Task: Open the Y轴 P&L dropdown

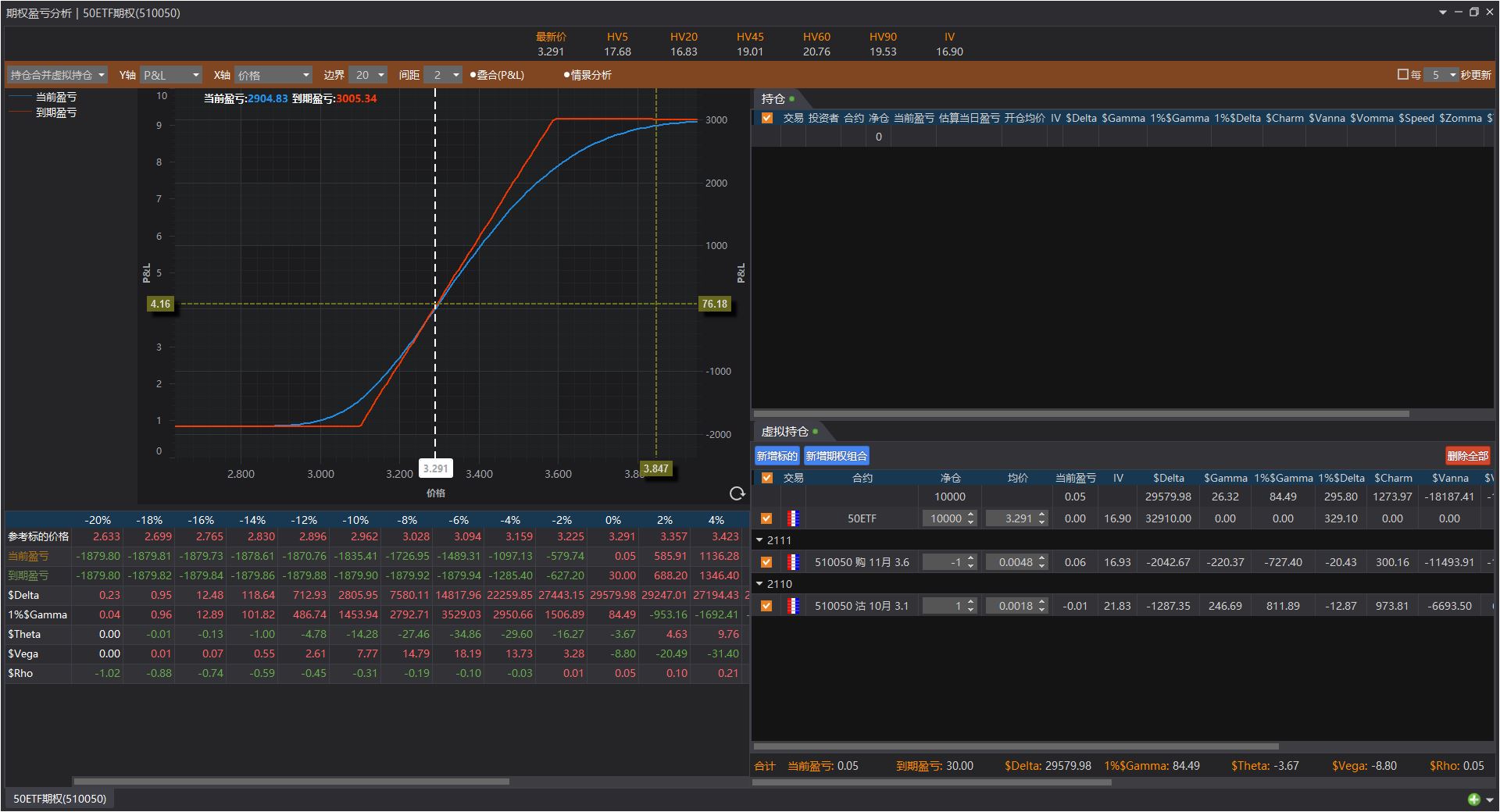Action: 170,75
